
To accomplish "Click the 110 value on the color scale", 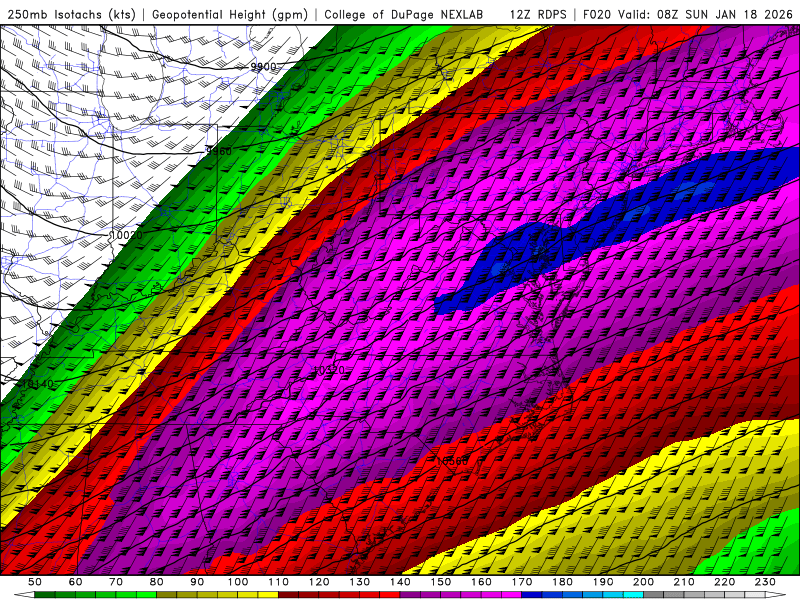I will coord(279,582).
